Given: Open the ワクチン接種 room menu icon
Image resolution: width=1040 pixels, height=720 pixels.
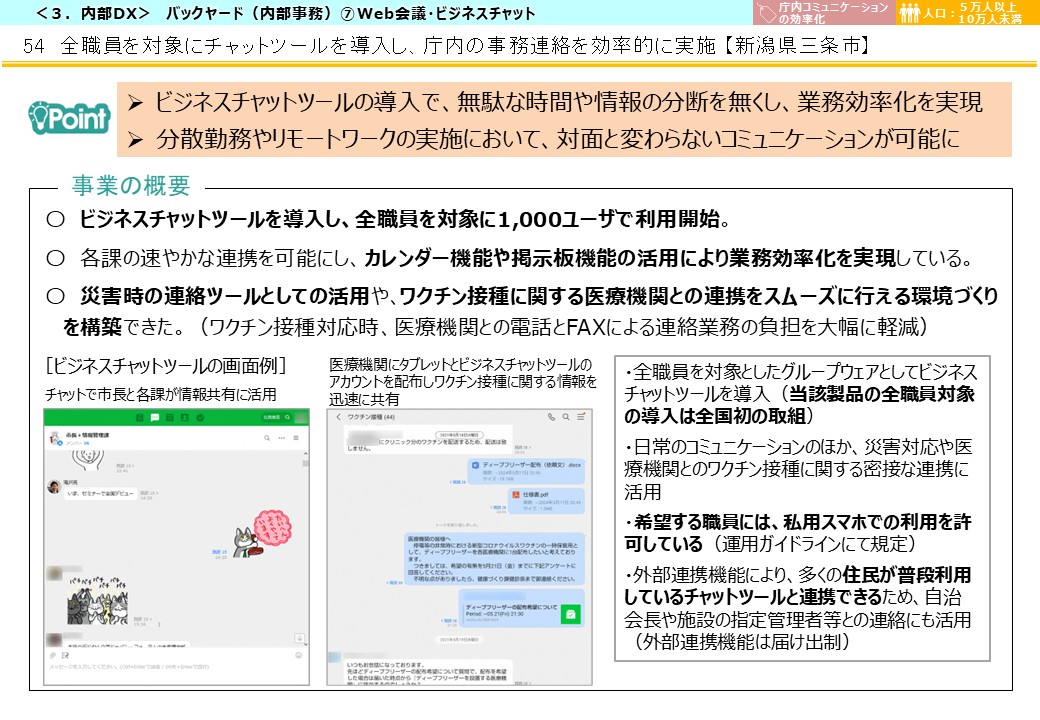Looking at the screenshot, I should [x=581, y=418].
